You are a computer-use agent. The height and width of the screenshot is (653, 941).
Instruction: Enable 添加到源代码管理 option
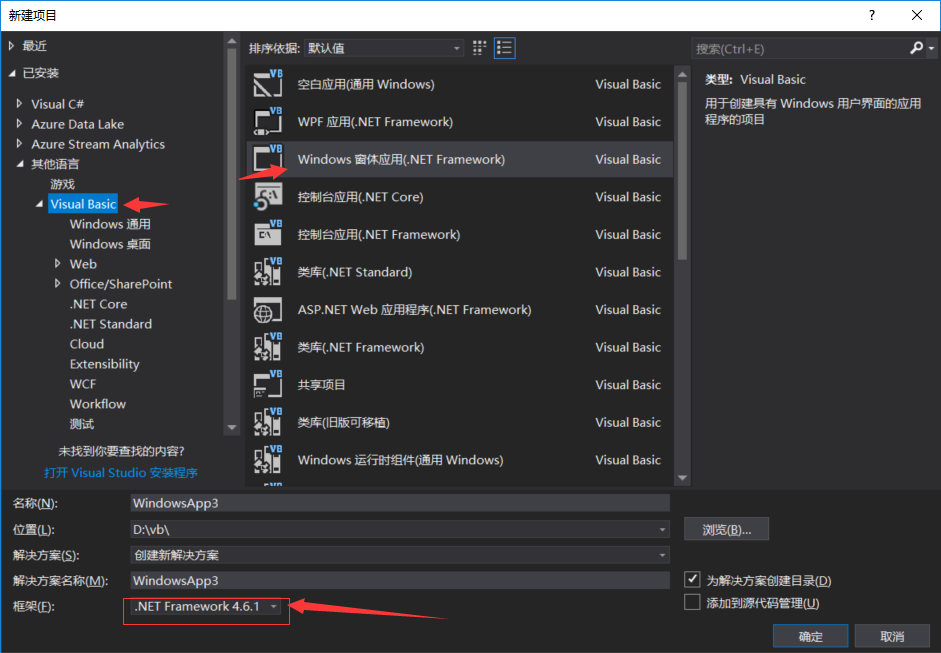click(691, 601)
